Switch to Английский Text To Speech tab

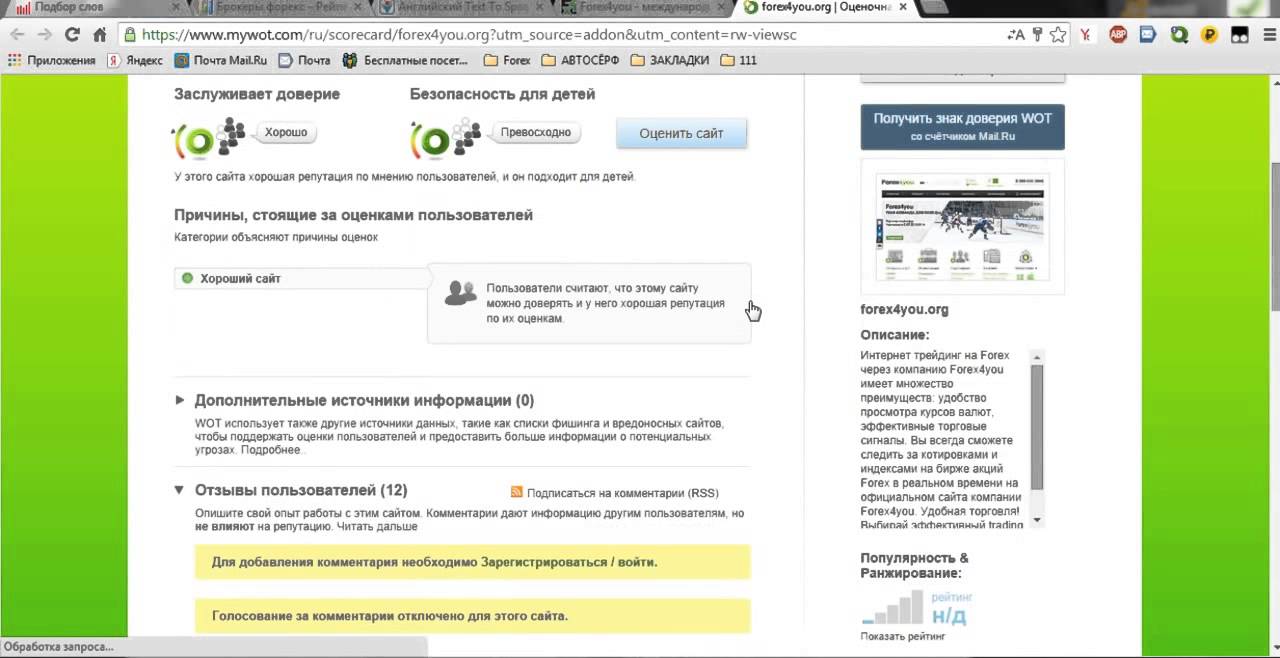(465, 8)
